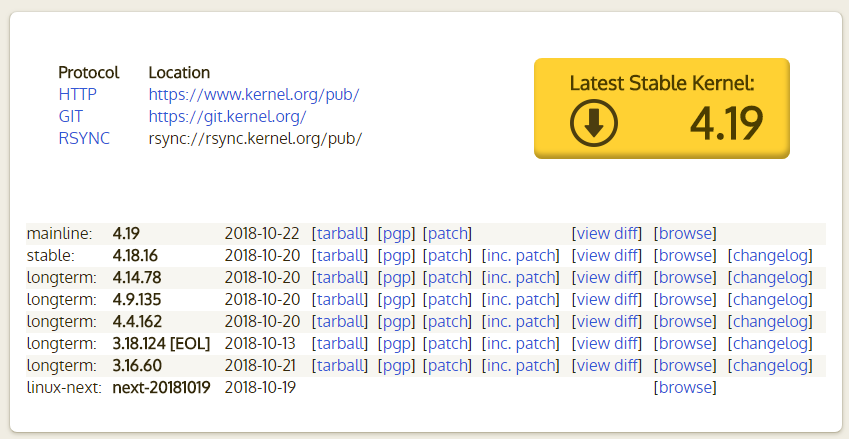Click the next-20181019 version text
Screen dimensions: 849x439
[x=161, y=388]
